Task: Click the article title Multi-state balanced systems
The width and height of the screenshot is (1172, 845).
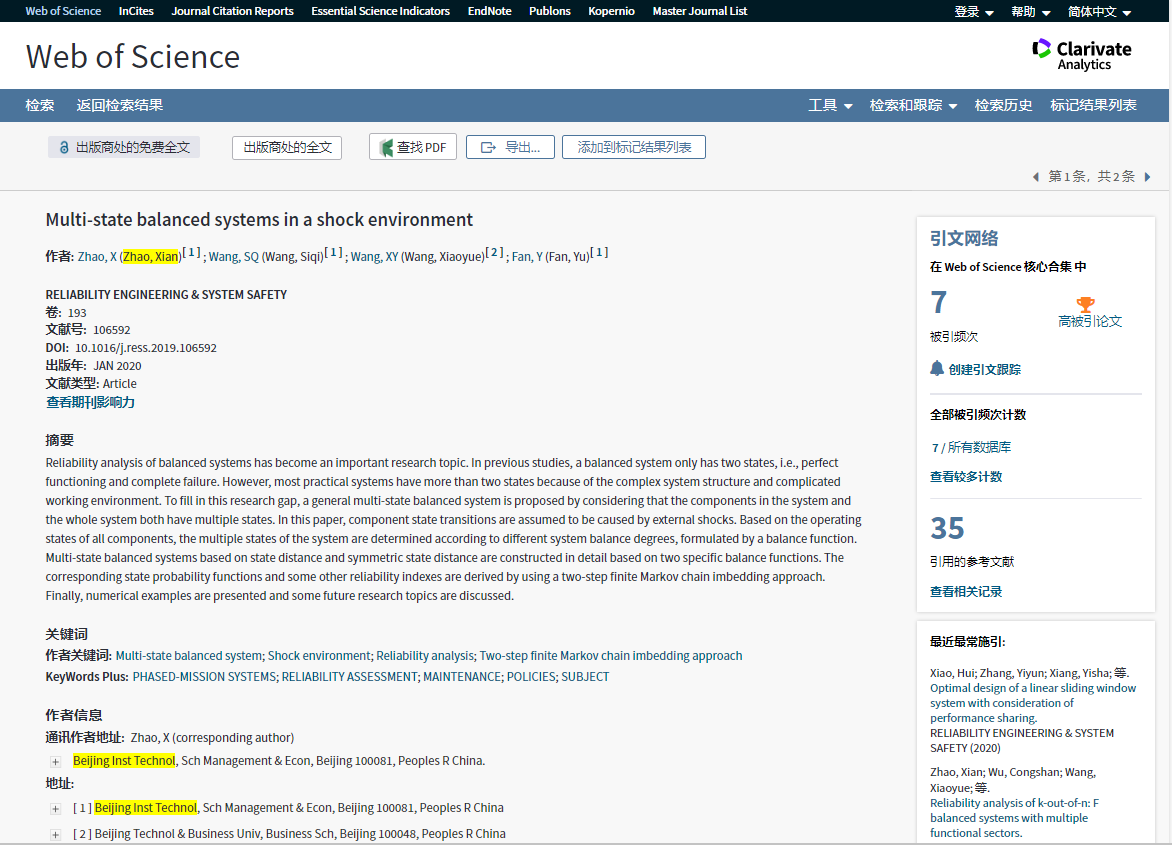Action: coord(259,220)
